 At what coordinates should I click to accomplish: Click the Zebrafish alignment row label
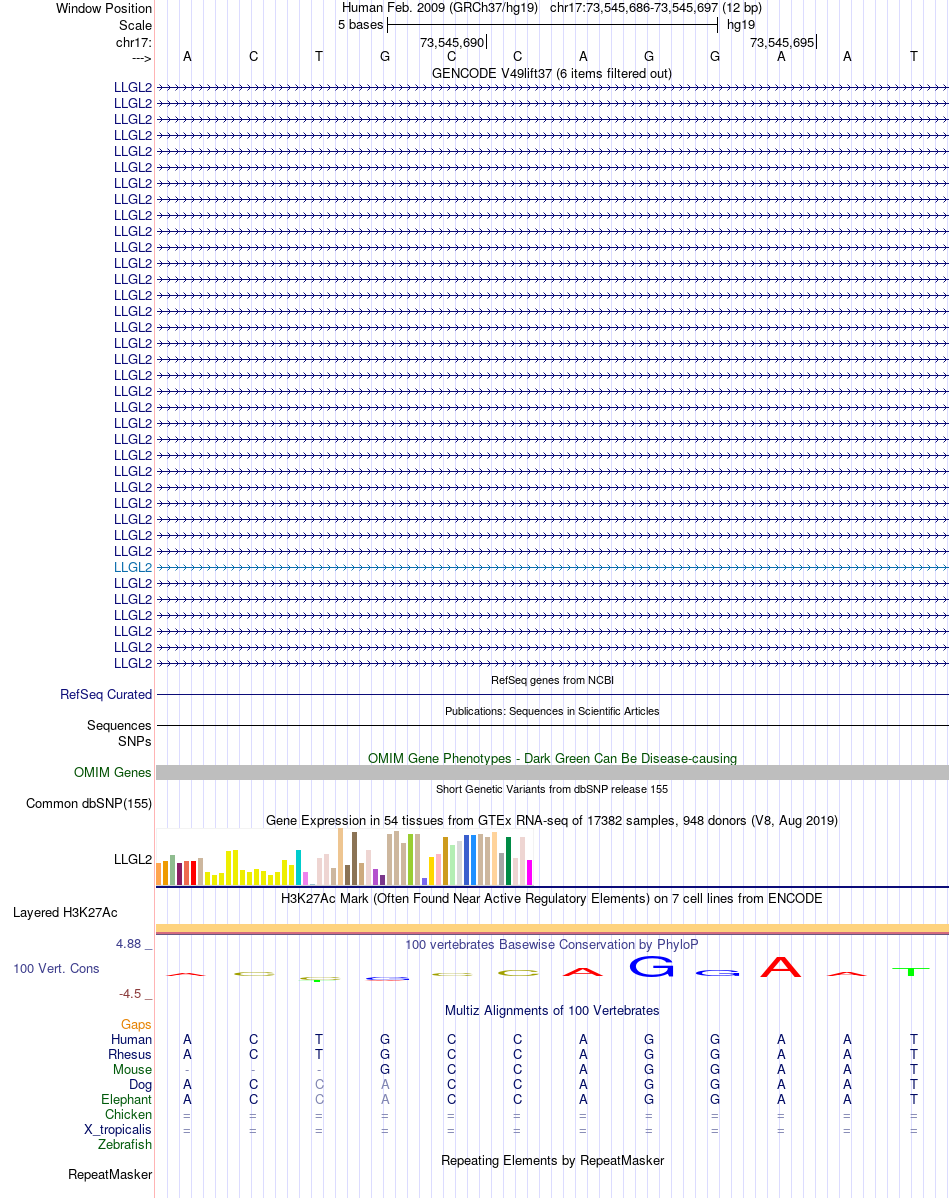click(125, 1145)
